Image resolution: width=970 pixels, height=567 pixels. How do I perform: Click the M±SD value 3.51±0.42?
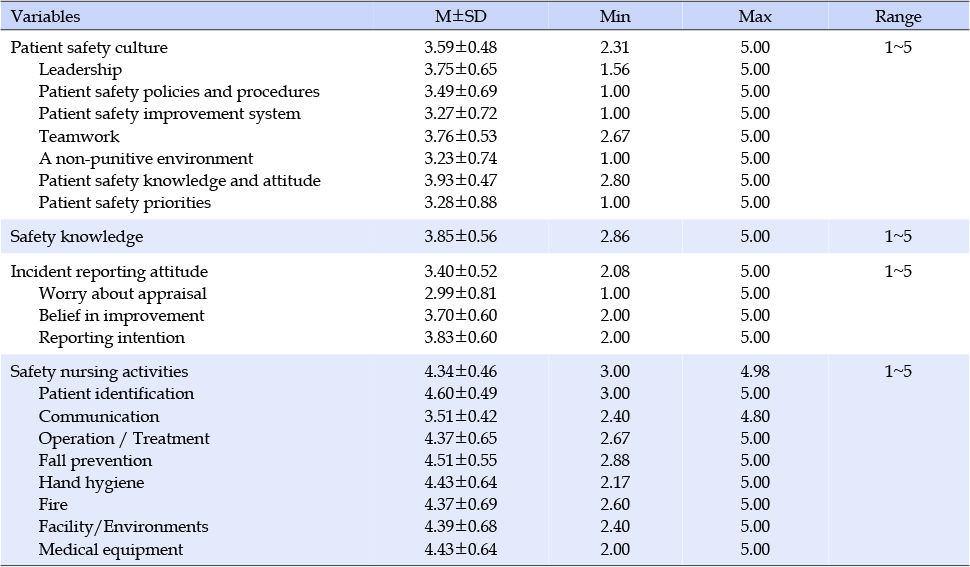[460, 416]
